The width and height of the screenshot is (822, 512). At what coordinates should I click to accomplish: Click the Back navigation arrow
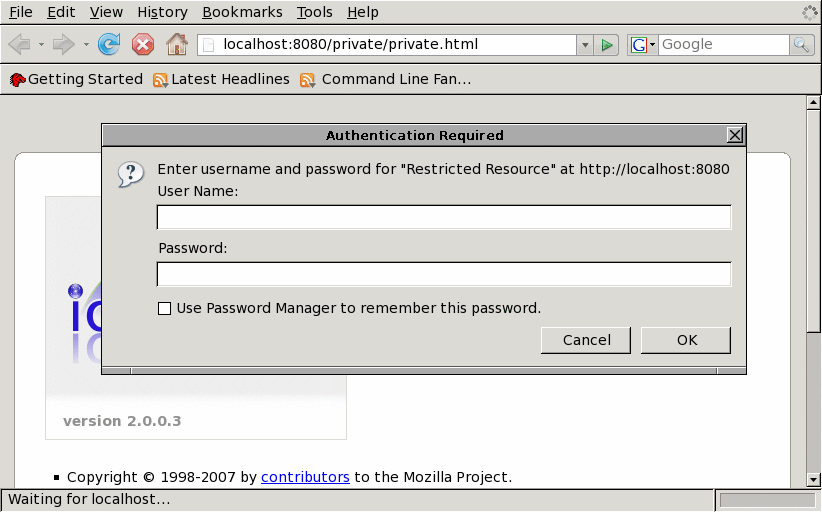coord(20,45)
